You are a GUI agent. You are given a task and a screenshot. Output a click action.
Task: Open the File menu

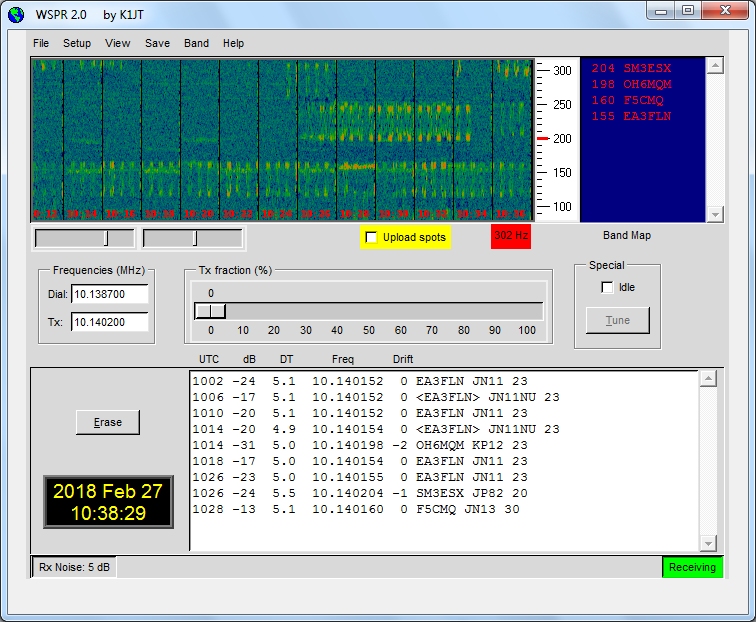41,43
